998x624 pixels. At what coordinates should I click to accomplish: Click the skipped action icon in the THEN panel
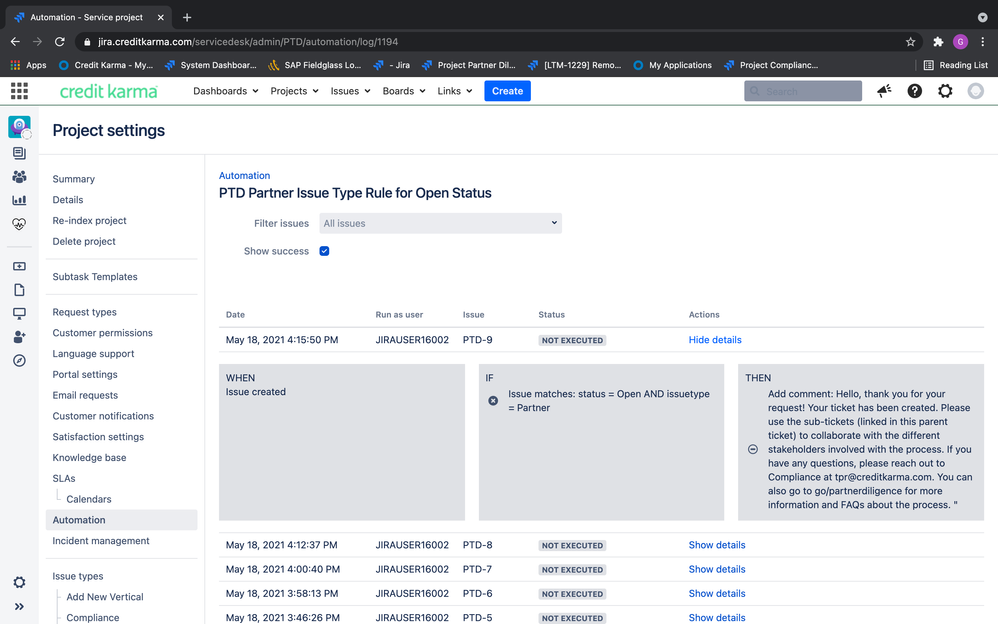pyautogui.click(x=752, y=449)
